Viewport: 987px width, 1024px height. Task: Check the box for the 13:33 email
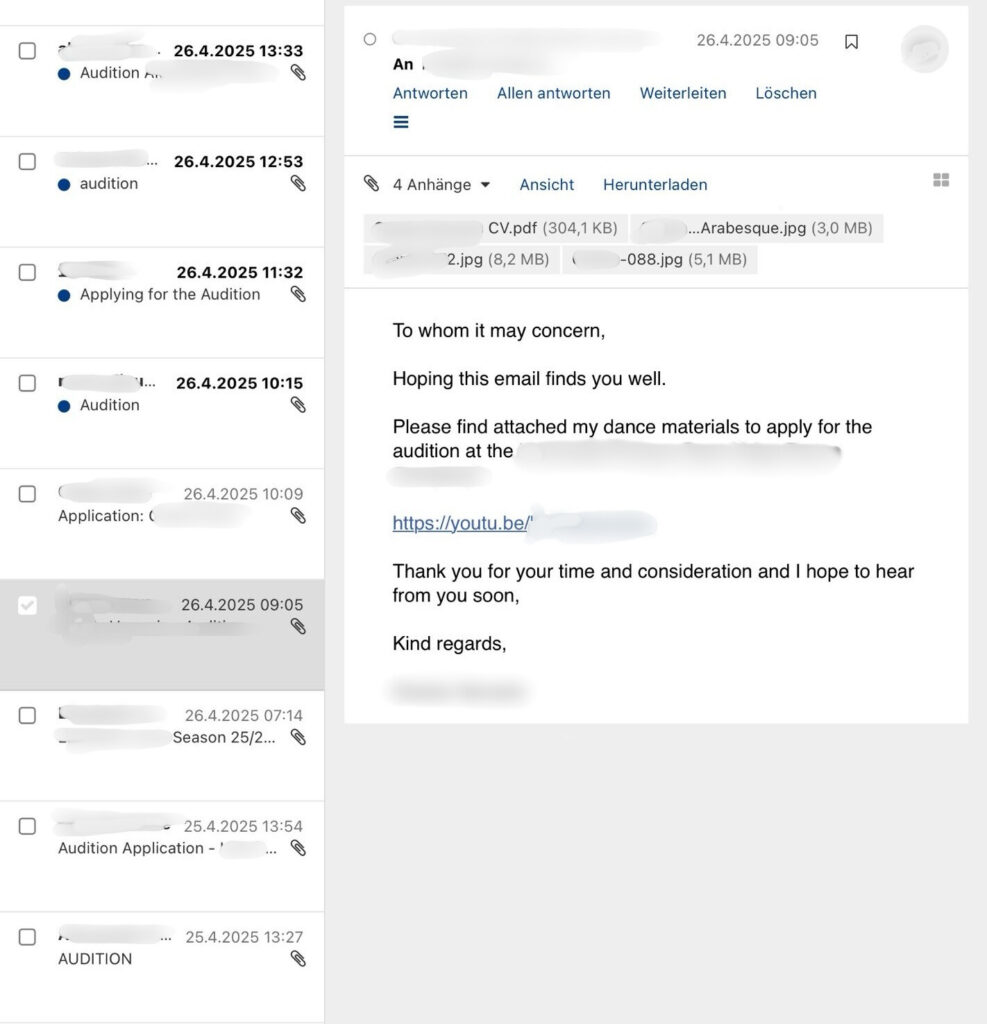28,51
